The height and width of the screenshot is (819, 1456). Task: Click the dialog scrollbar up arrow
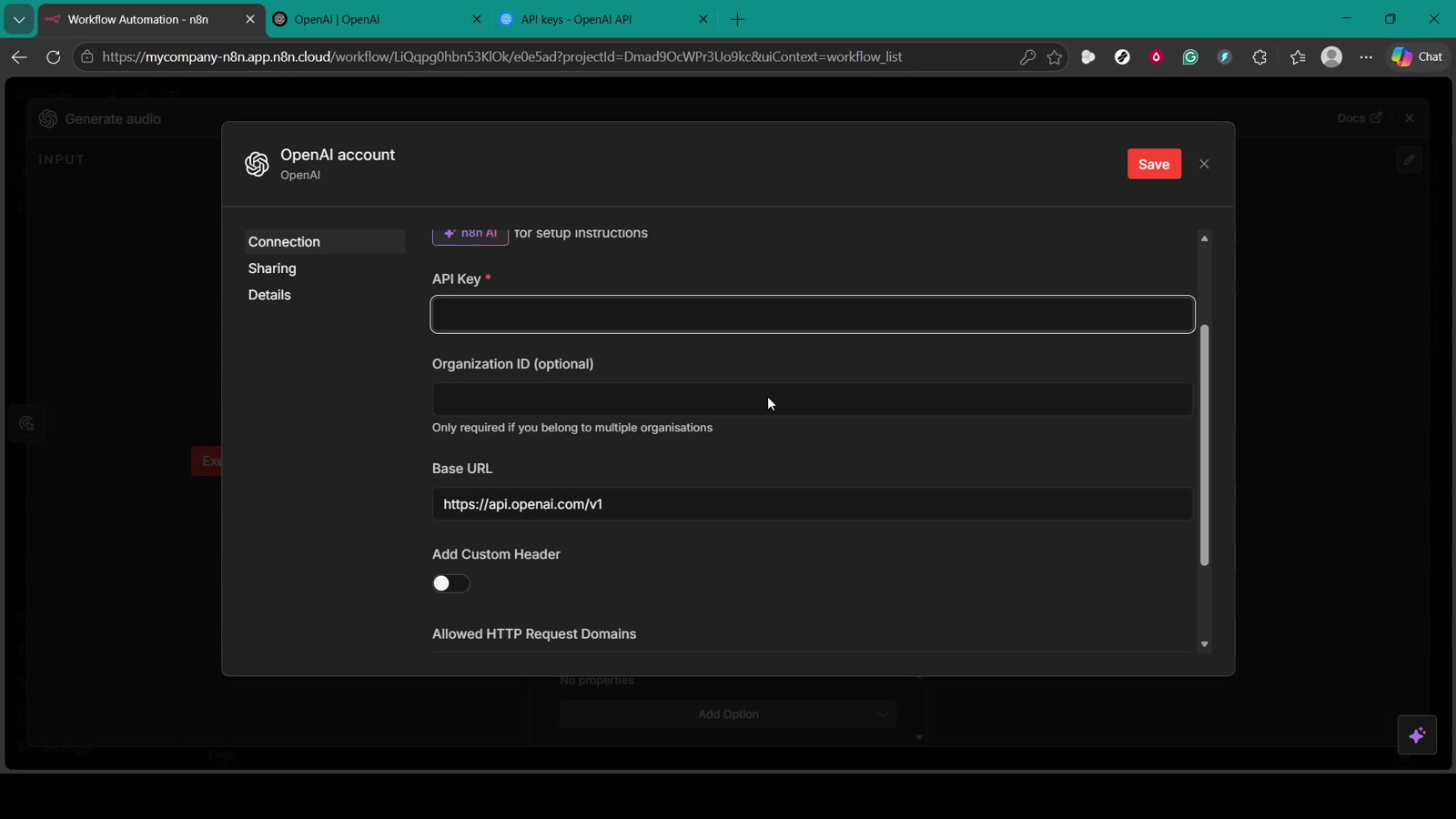(x=1204, y=238)
